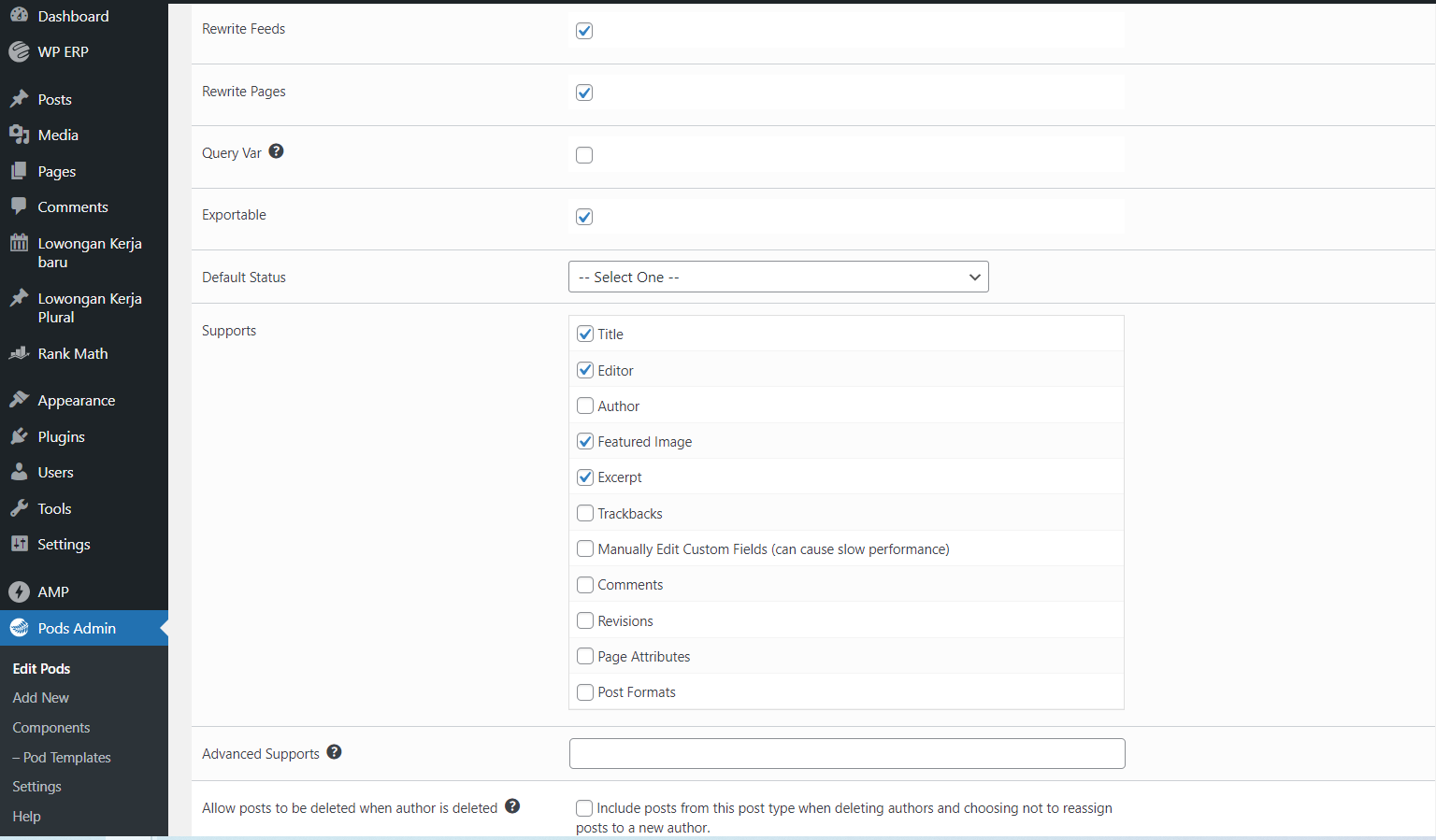Enable Trackbacks support checkbox
Image resolution: width=1436 pixels, height=840 pixels.
[x=585, y=513]
